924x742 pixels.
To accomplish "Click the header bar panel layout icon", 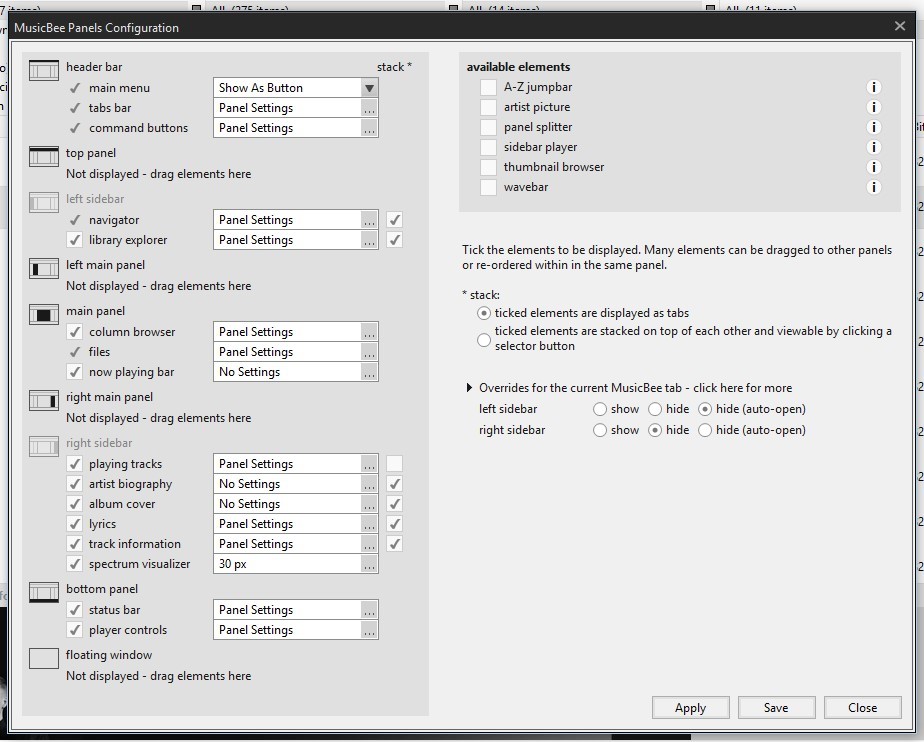I will pos(44,70).
